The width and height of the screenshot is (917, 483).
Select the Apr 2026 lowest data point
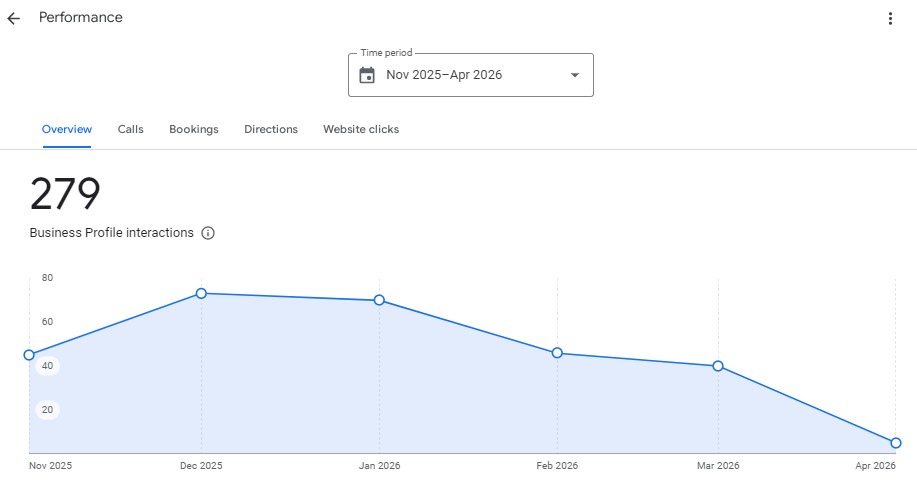896,443
